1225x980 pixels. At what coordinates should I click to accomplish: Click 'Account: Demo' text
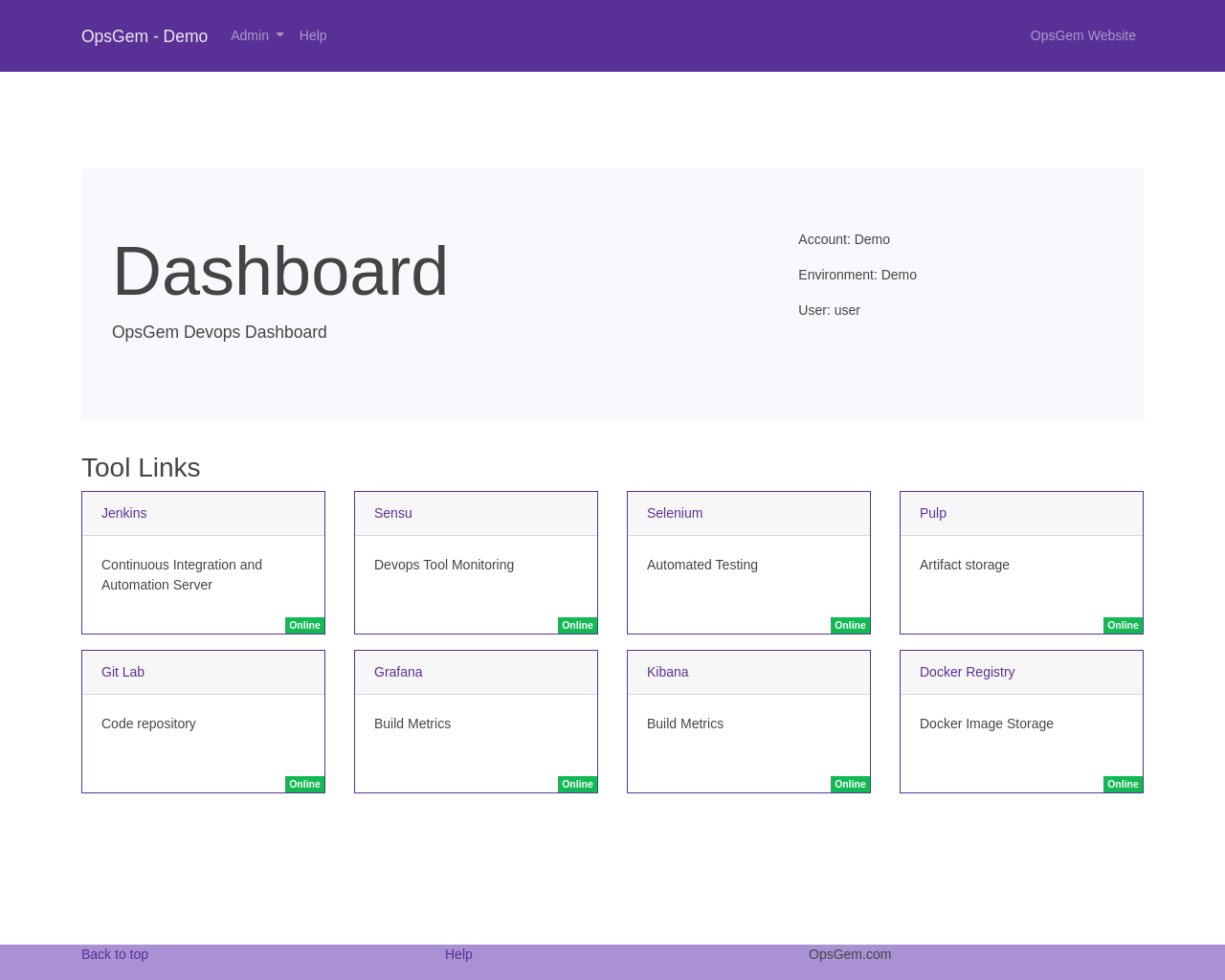(x=844, y=239)
